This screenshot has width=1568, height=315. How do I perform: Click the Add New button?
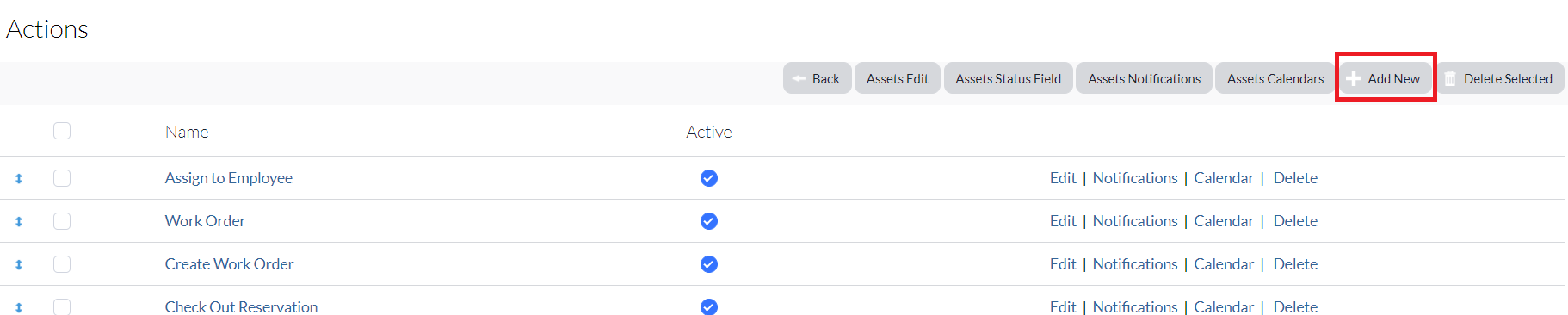[1386, 78]
